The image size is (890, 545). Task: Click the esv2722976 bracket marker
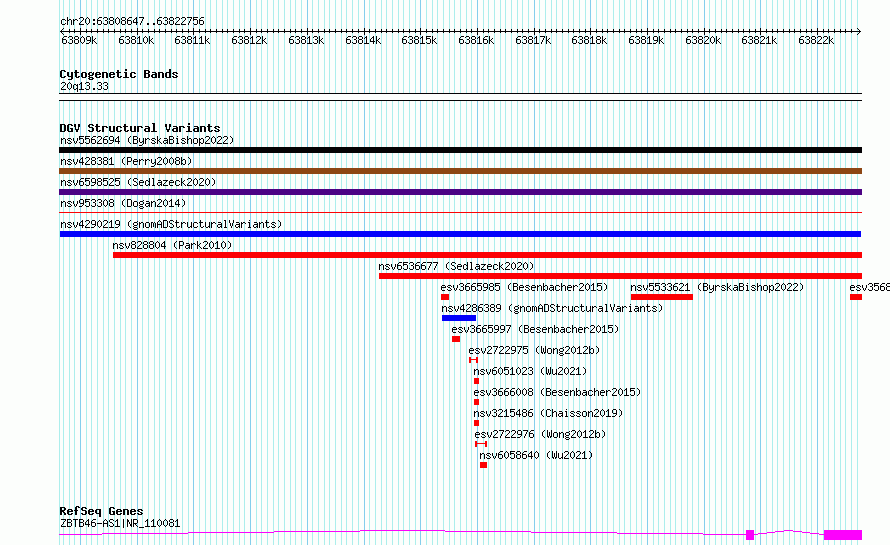pyautogui.click(x=481, y=444)
